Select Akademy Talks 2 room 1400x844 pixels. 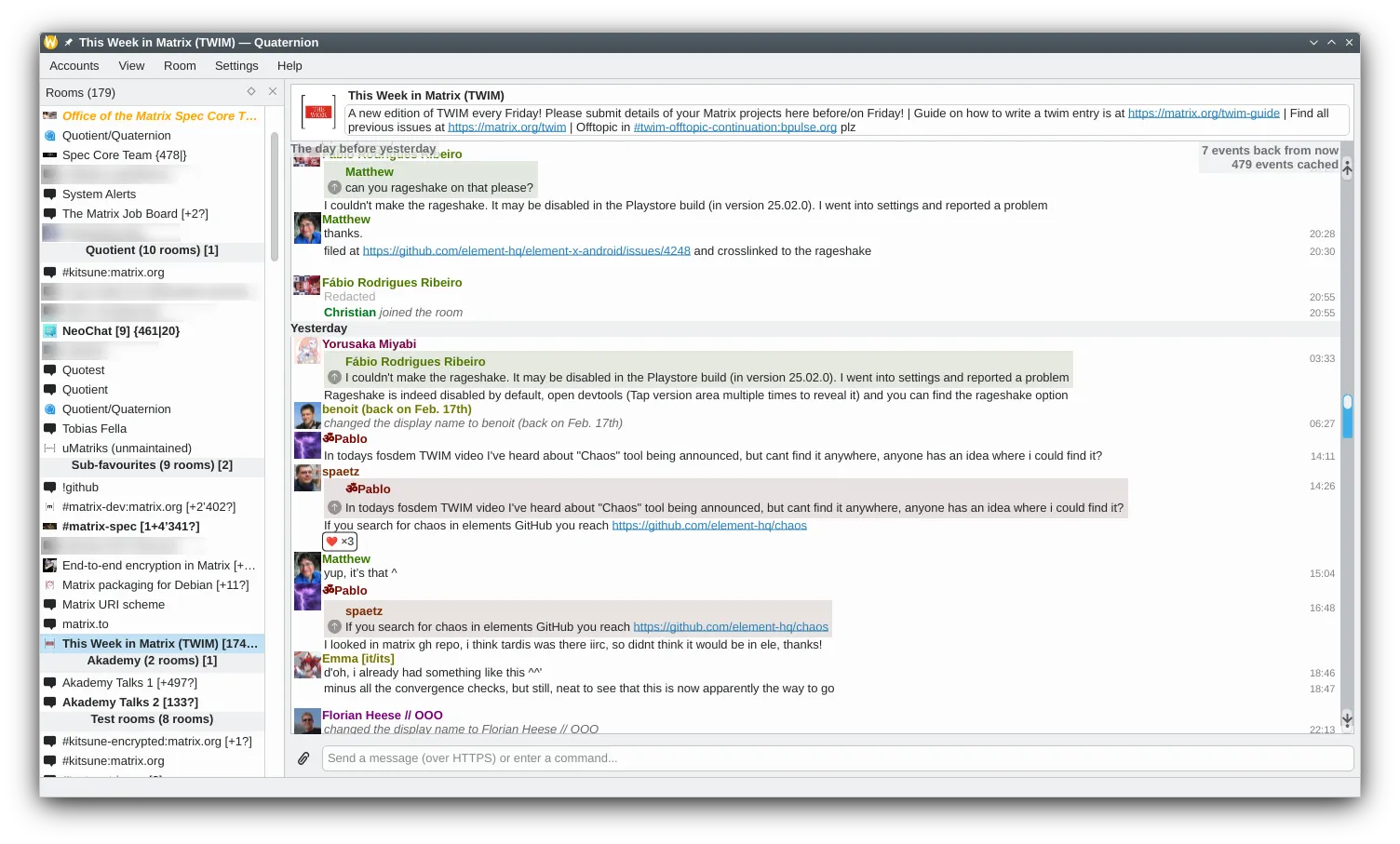(x=153, y=703)
